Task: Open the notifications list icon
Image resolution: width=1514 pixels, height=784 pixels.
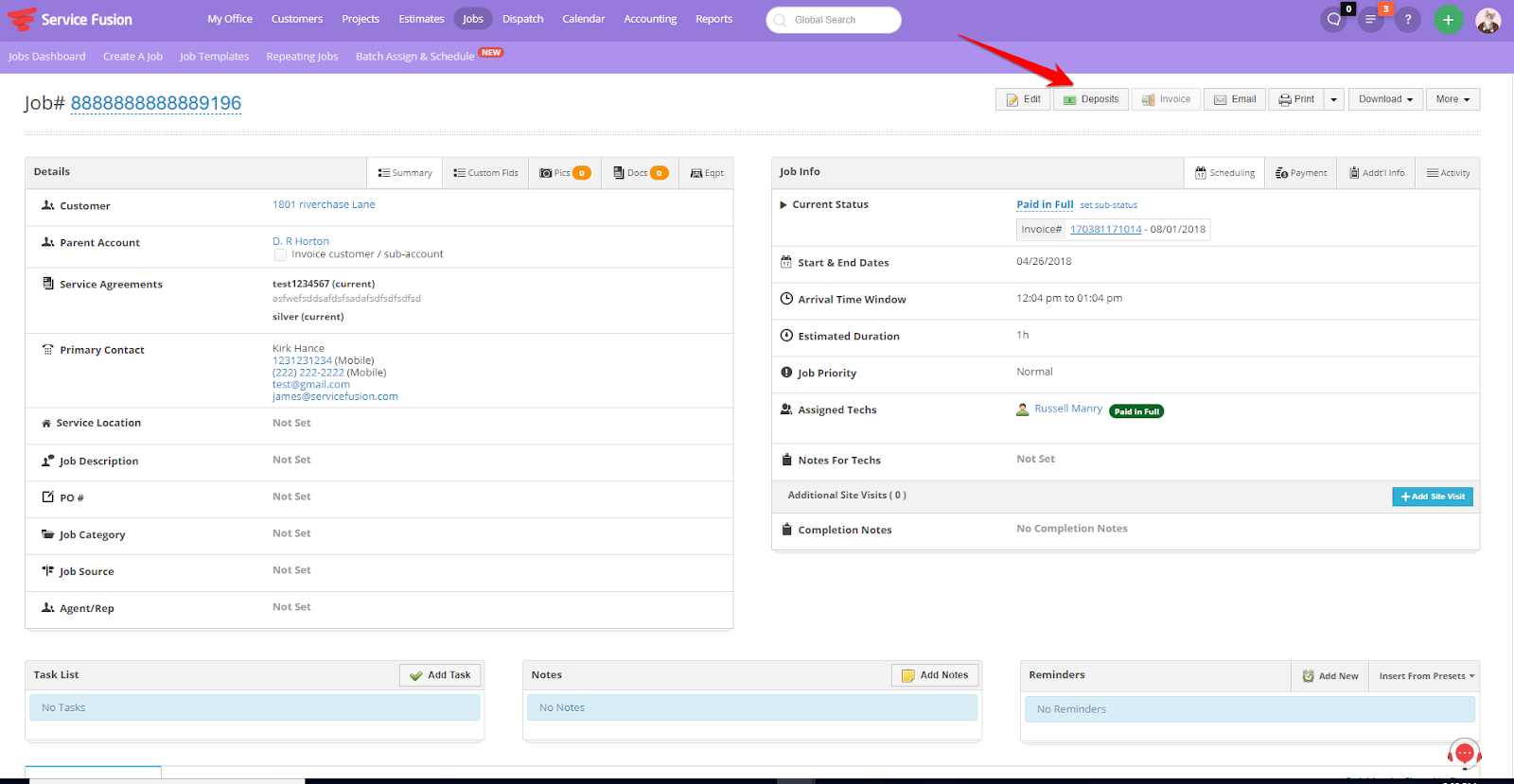Action: [1371, 19]
